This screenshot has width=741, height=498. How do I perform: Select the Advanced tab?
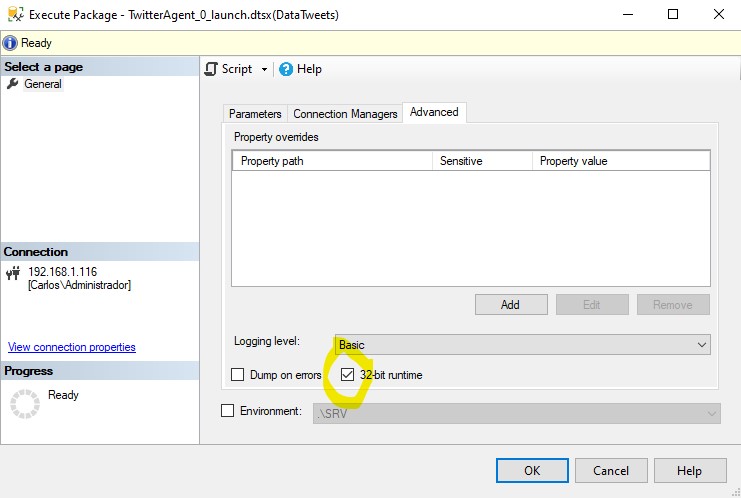[x=434, y=112]
